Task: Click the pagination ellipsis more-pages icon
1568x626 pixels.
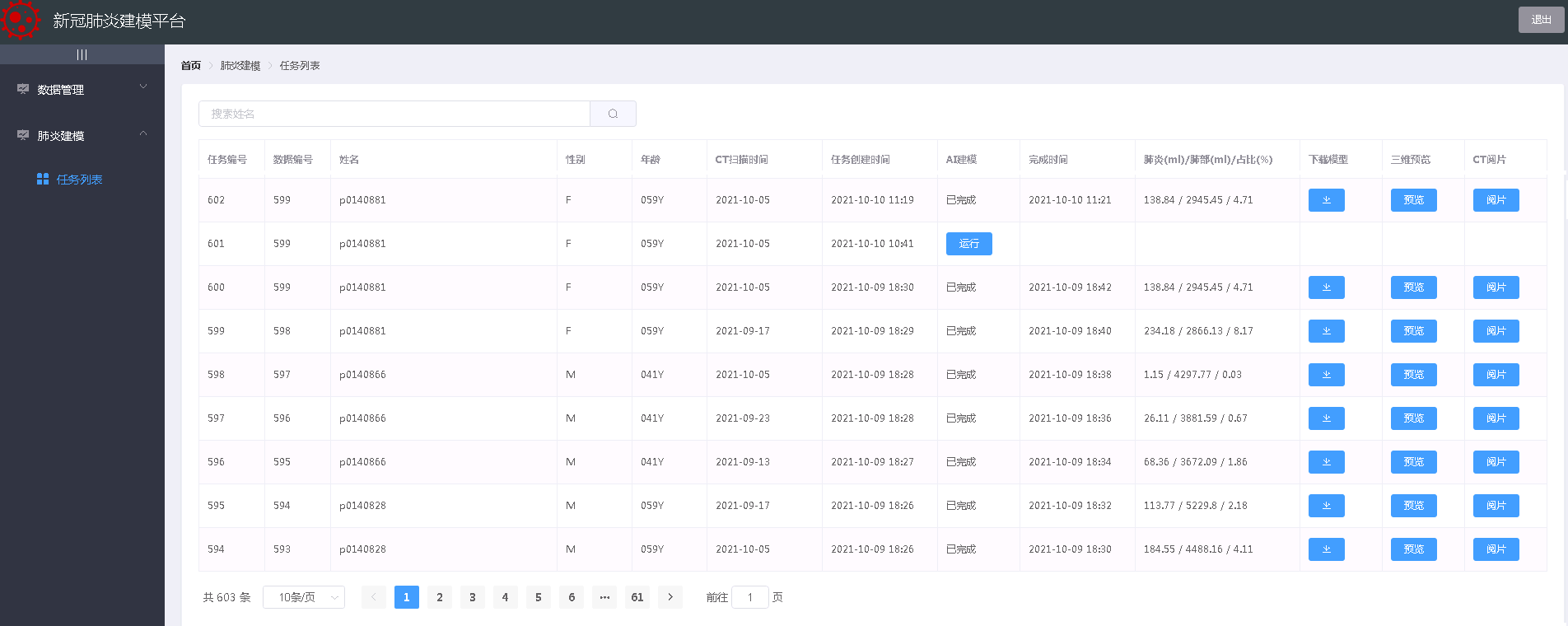Action: coord(604,597)
